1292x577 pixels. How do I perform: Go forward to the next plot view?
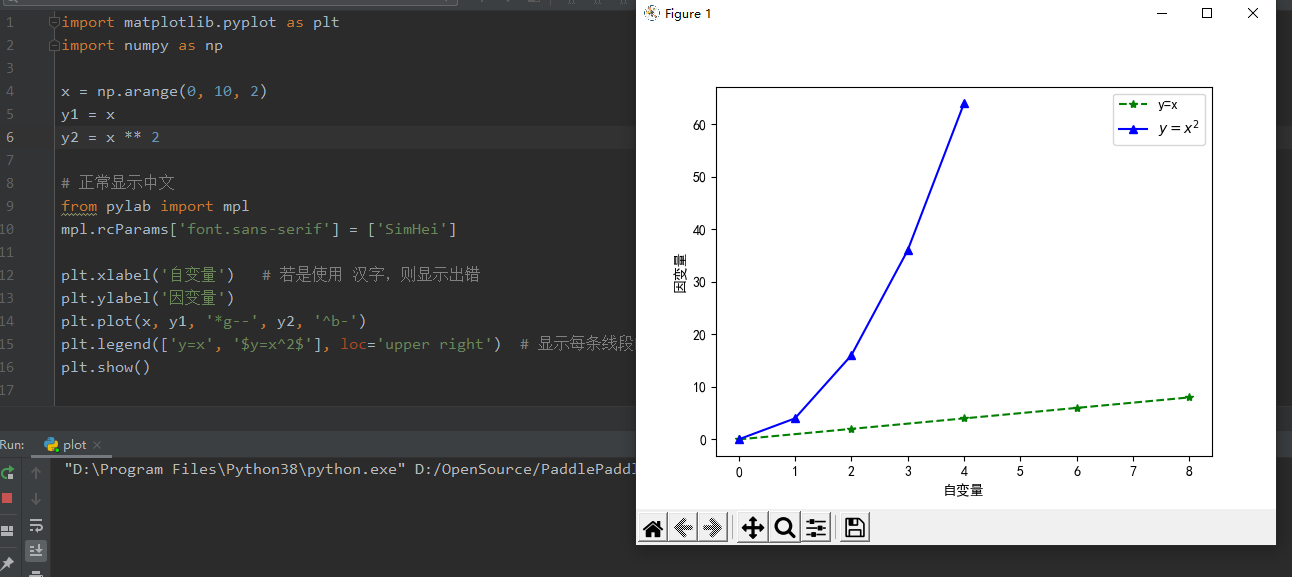[713, 527]
